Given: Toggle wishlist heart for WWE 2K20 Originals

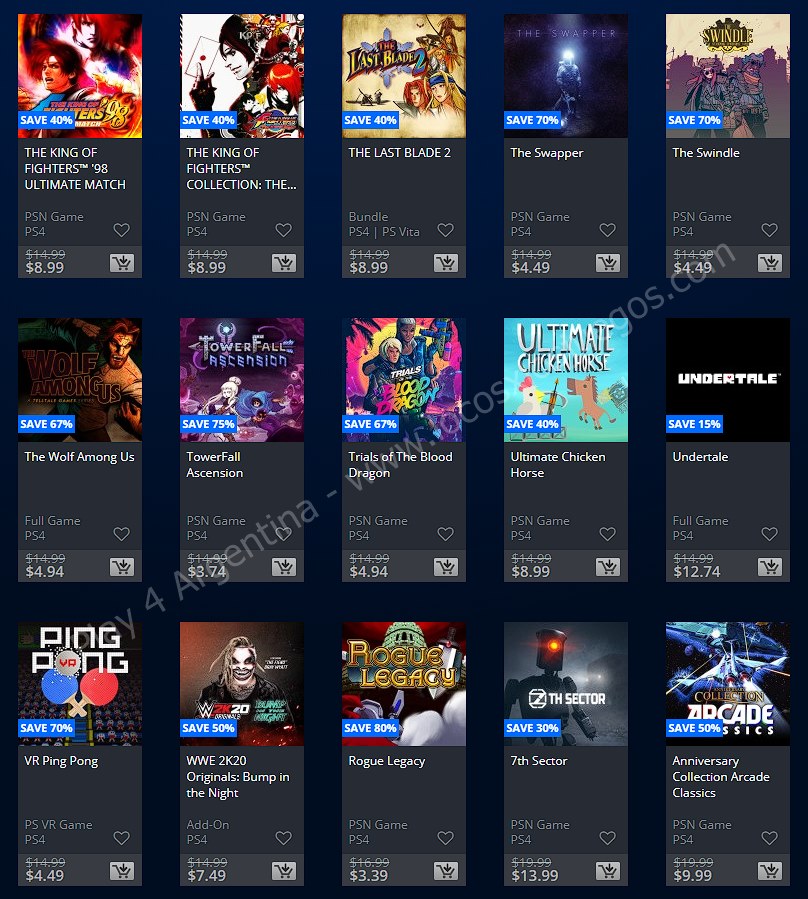Looking at the screenshot, I should pos(284,838).
